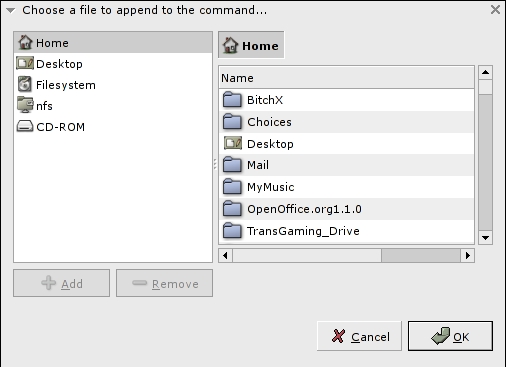Click the horizontal scrollbar left arrow
Image resolution: width=506 pixels, height=367 pixels.
tap(226, 256)
